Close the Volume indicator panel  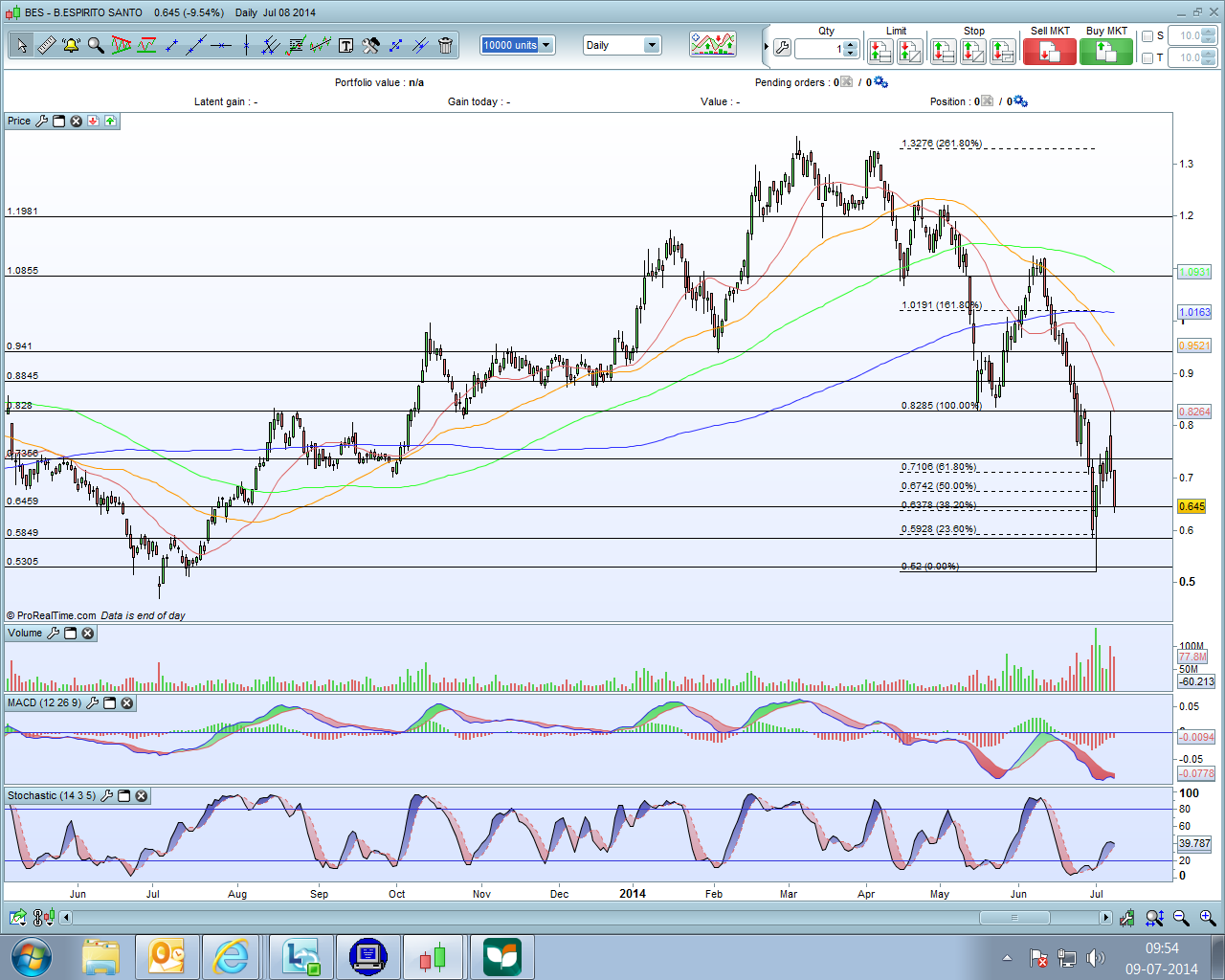coord(87,634)
